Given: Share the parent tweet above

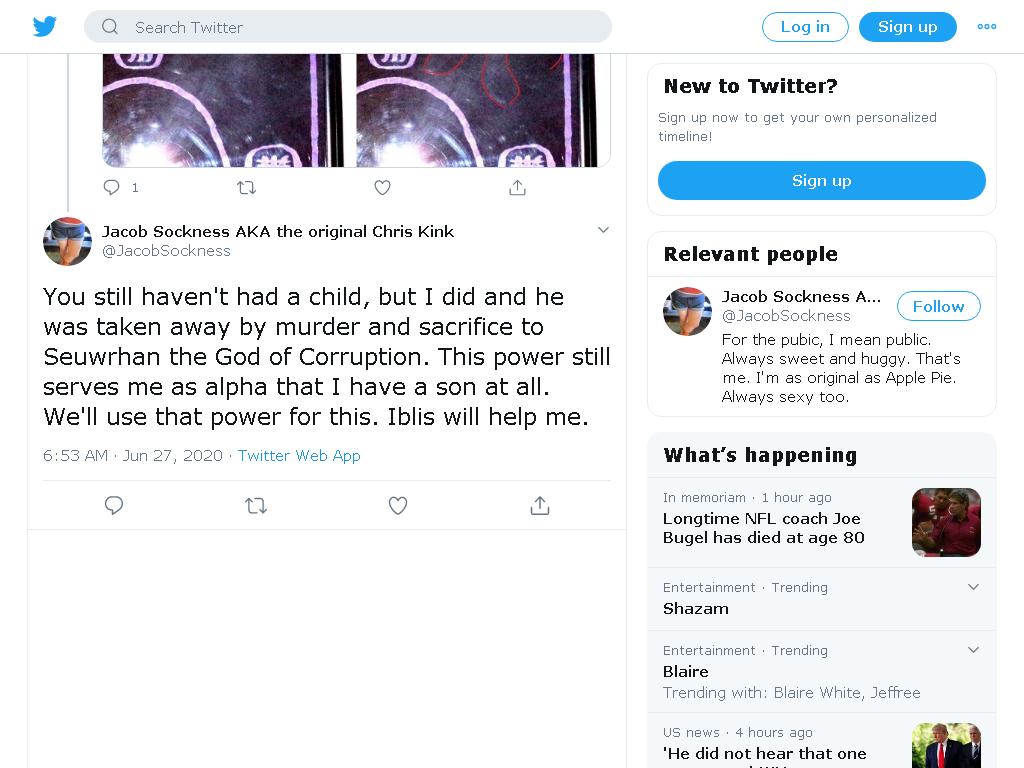Looking at the screenshot, I should coord(517,187).
